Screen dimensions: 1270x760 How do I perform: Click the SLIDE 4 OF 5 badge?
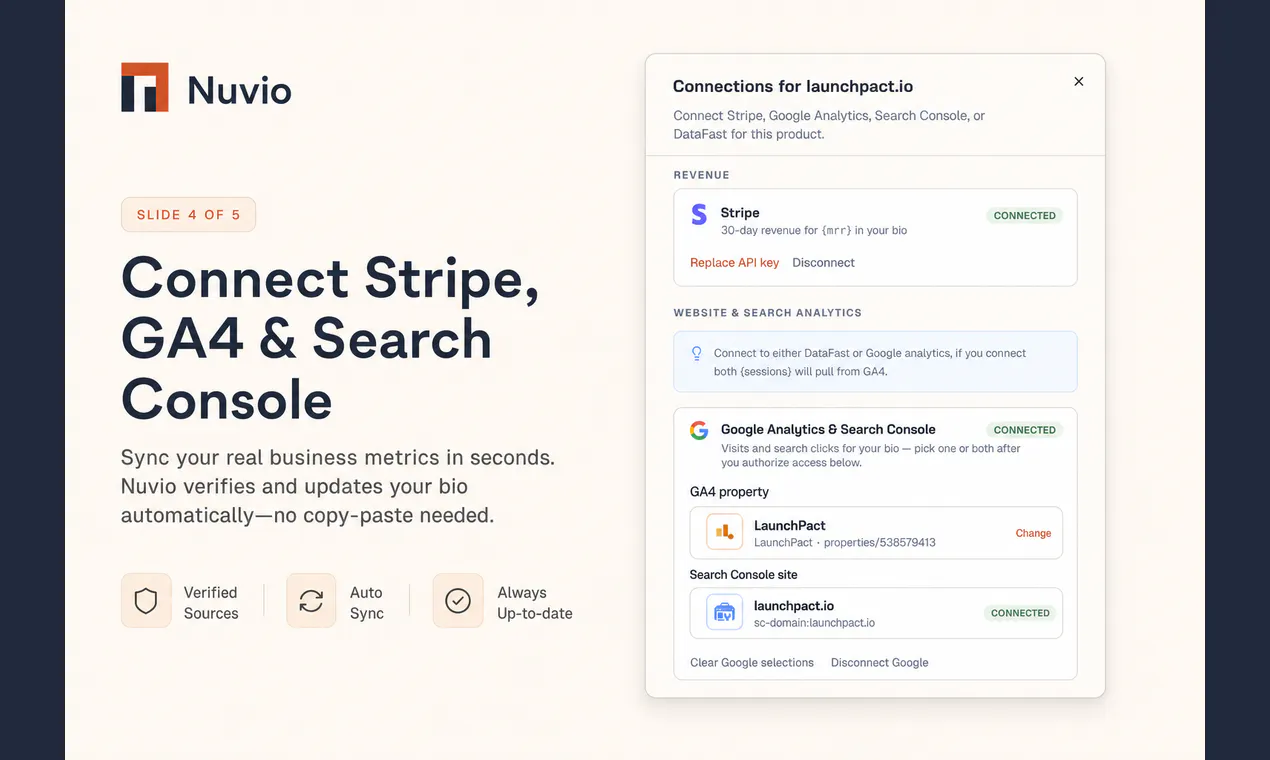(188, 215)
